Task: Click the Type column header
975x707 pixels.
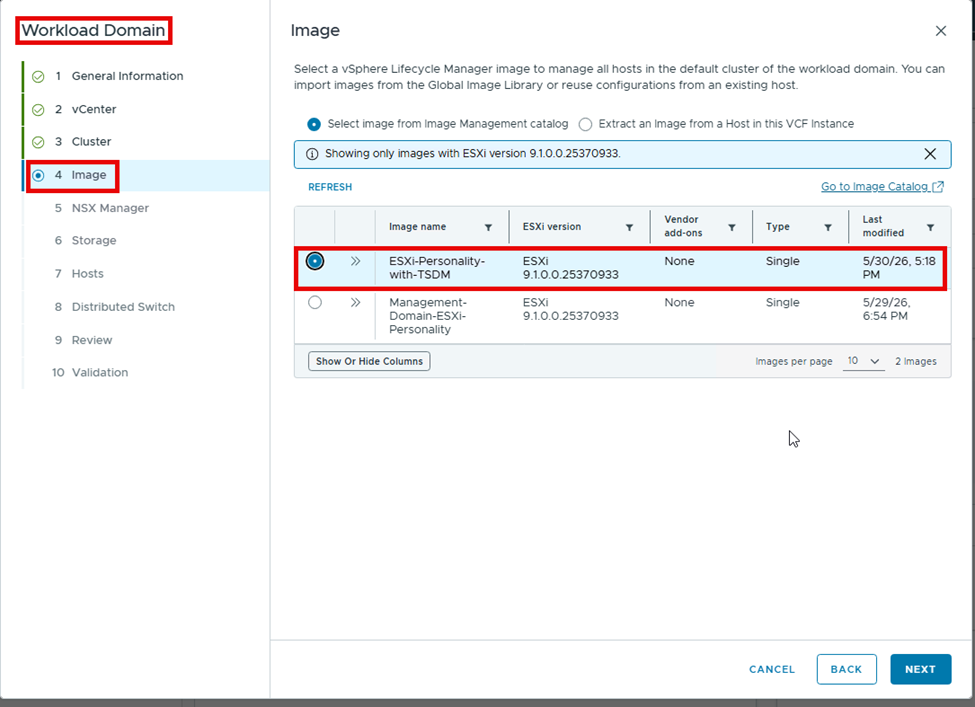Action: 777,227
